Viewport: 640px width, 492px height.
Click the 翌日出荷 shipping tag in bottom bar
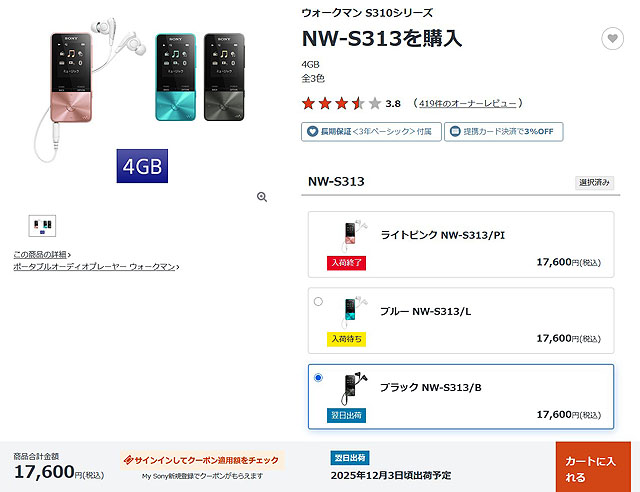point(350,458)
